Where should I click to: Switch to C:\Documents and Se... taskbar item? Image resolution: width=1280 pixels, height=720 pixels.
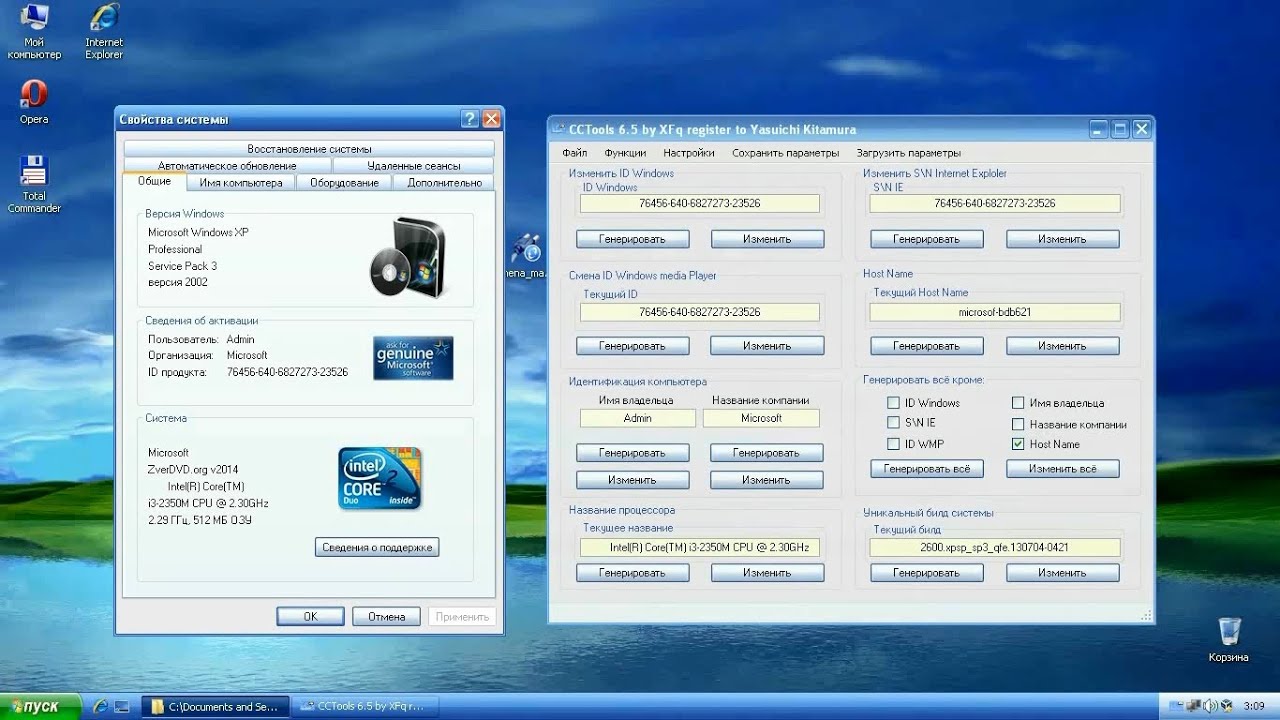pyautogui.click(x=215, y=707)
